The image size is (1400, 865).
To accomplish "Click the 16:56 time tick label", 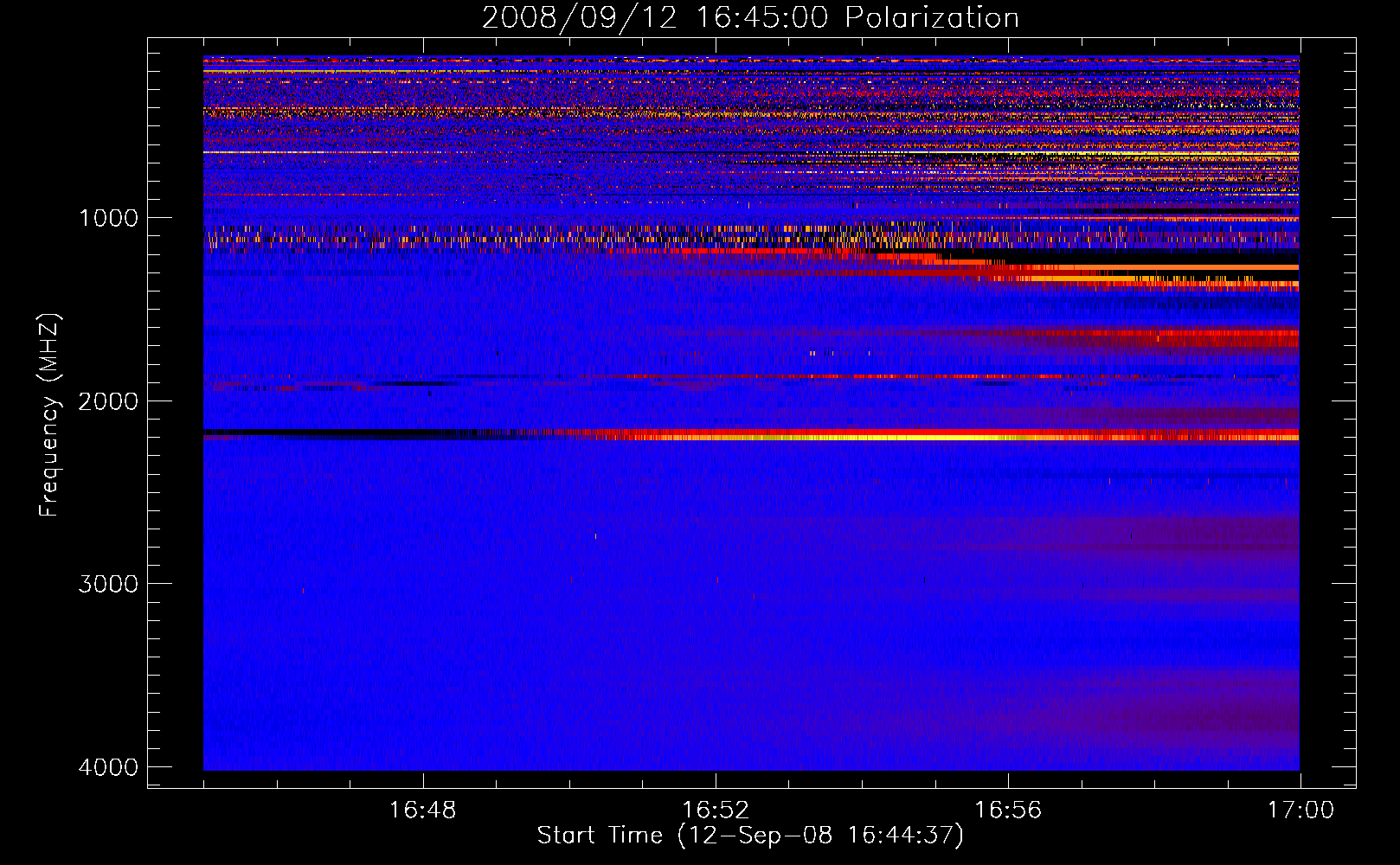I will coord(1008,811).
